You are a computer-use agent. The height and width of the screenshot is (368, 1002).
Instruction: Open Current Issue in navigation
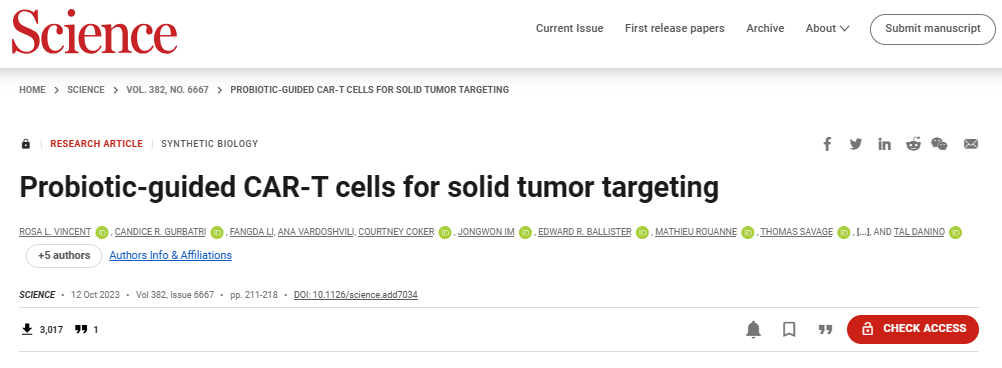click(x=569, y=28)
